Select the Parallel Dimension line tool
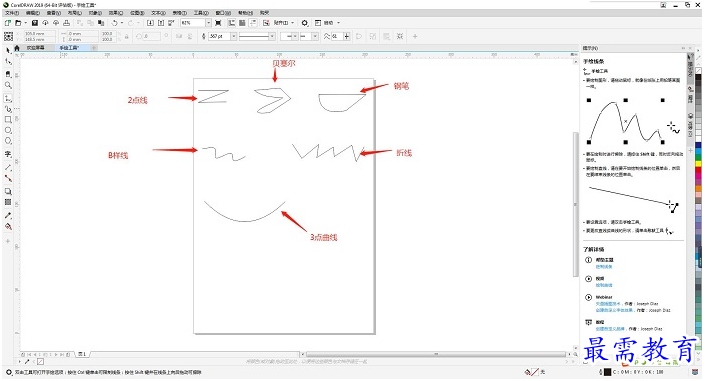 tap(8, 167)
